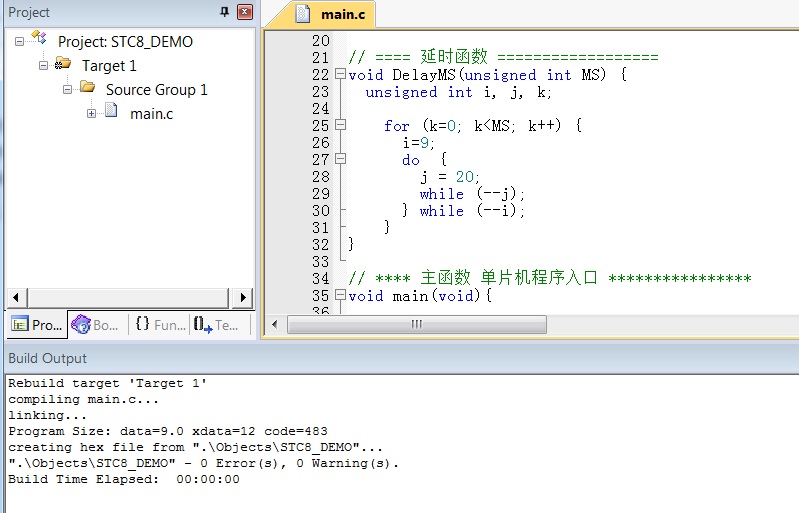The width and height of the screenshot is (799, 513).
Task: Switch to the Project (Pro...) tab
Action: pos(37,325)
